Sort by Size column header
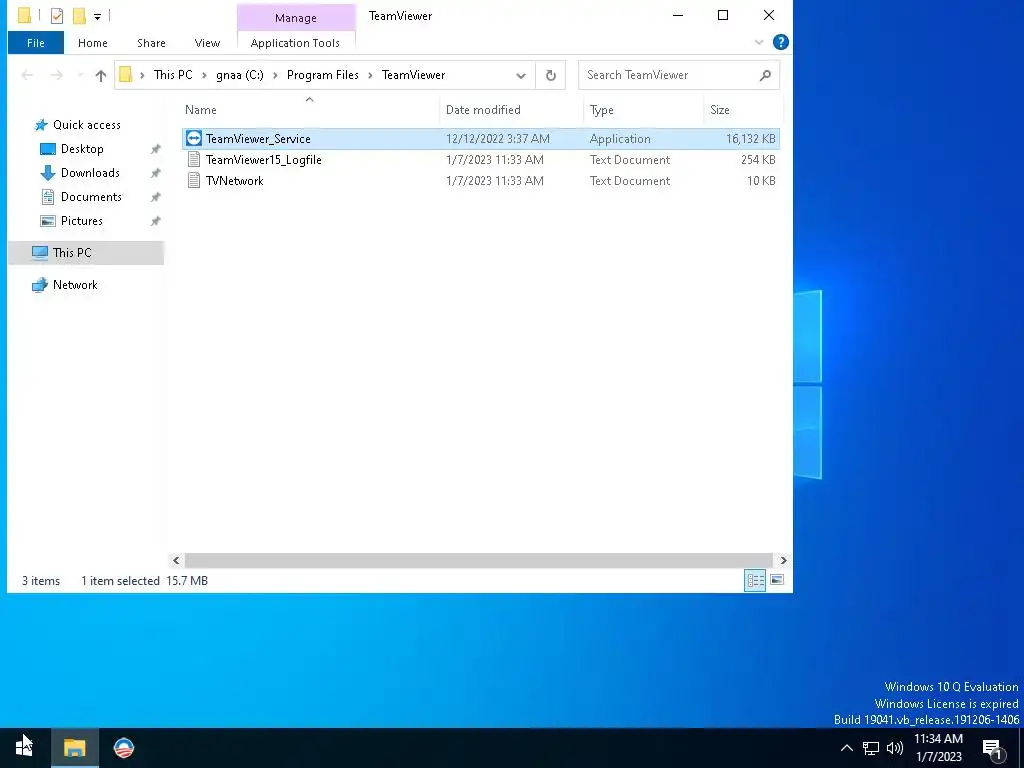 click(x=743, y=110)
